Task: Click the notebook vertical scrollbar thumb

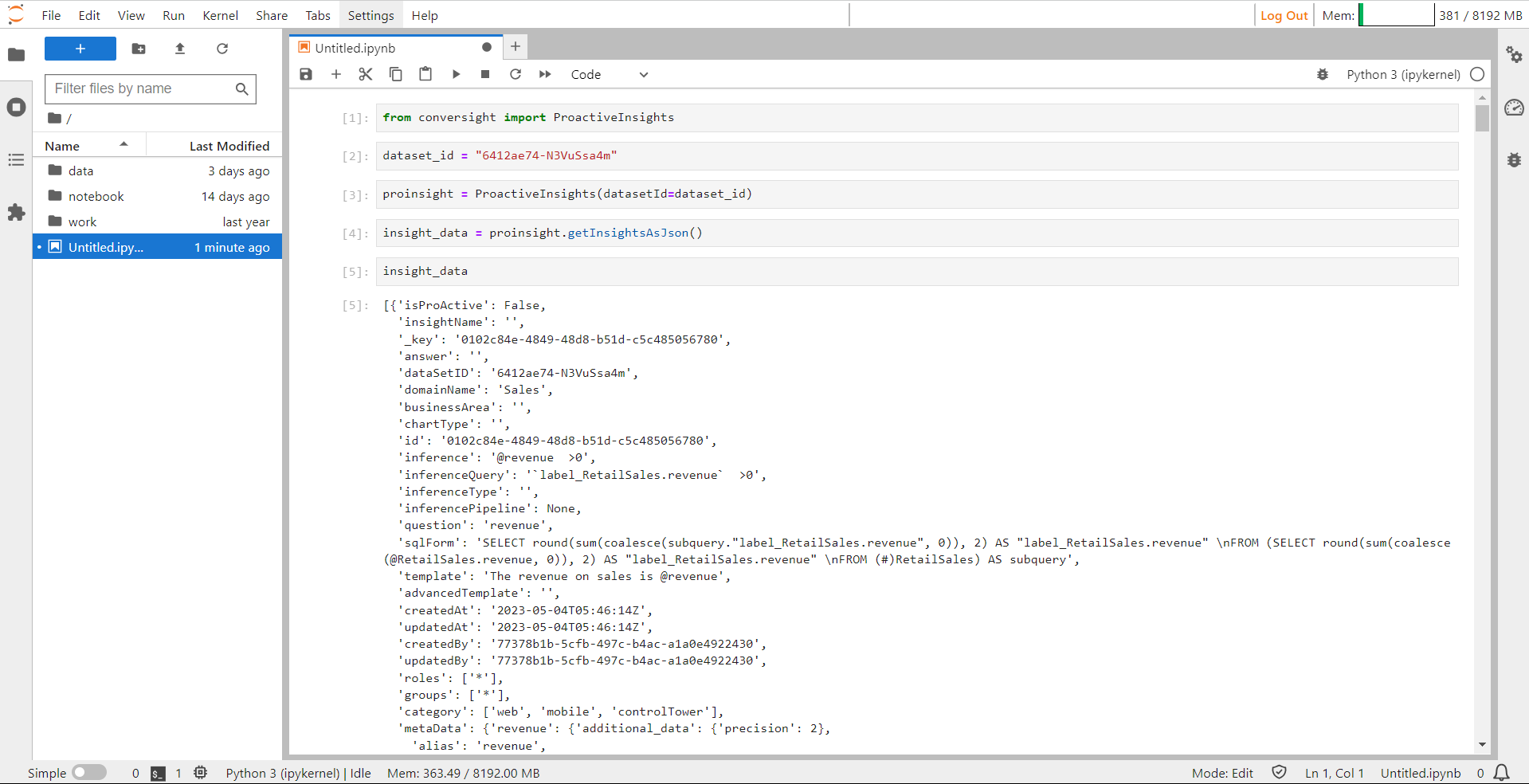Action: click(1482, 118)
